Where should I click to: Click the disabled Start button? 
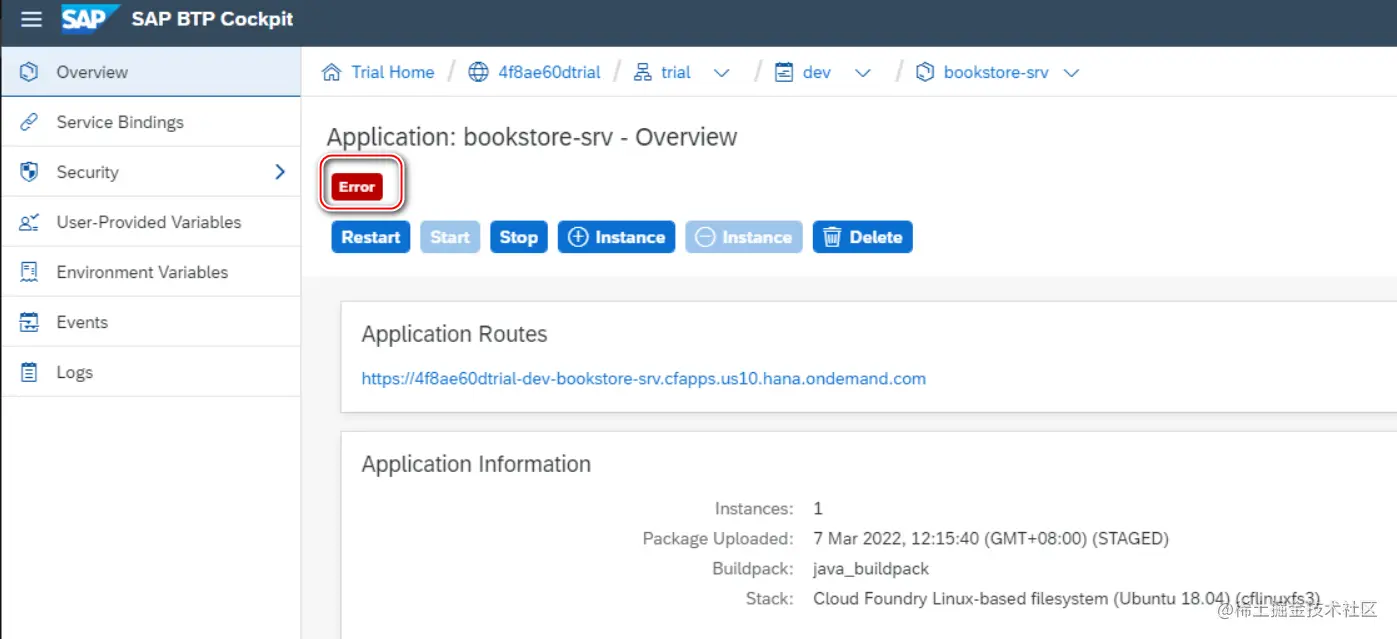(x=450, y=237)
